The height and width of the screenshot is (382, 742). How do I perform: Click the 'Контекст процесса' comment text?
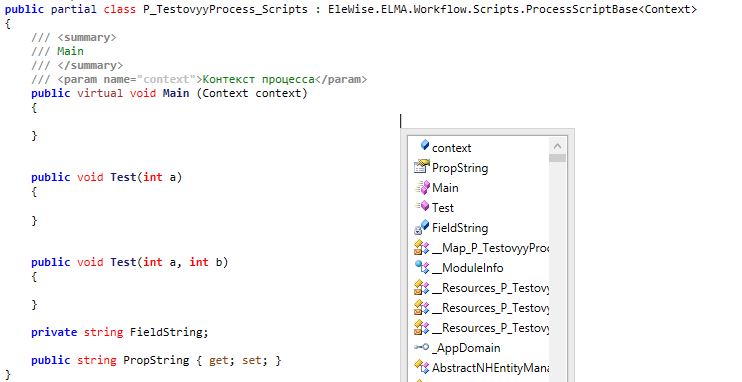[258, 79]
